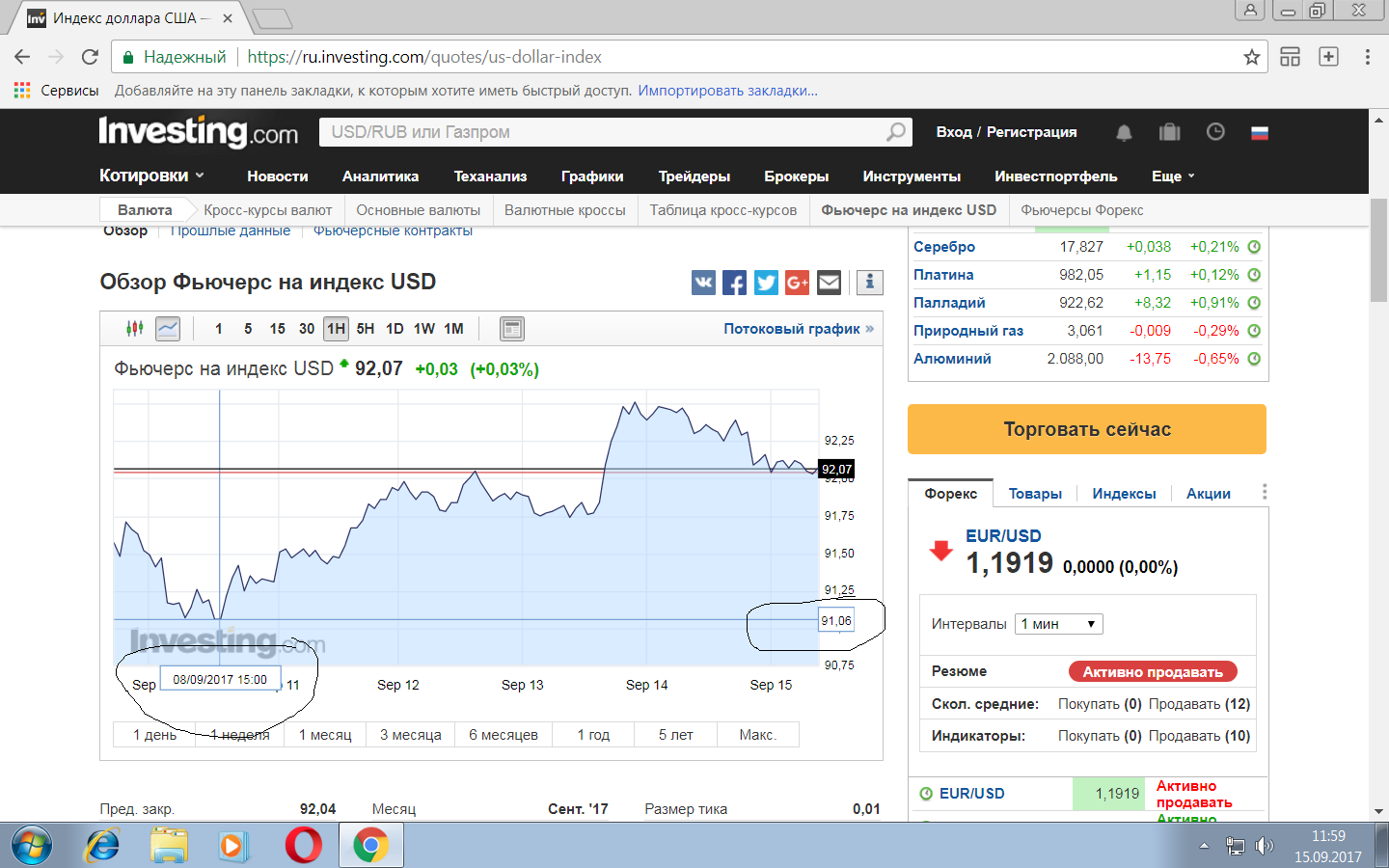Screen dimensions: 1389x868
Task: Click Импортировать закладки link
Action: point(727,91)
